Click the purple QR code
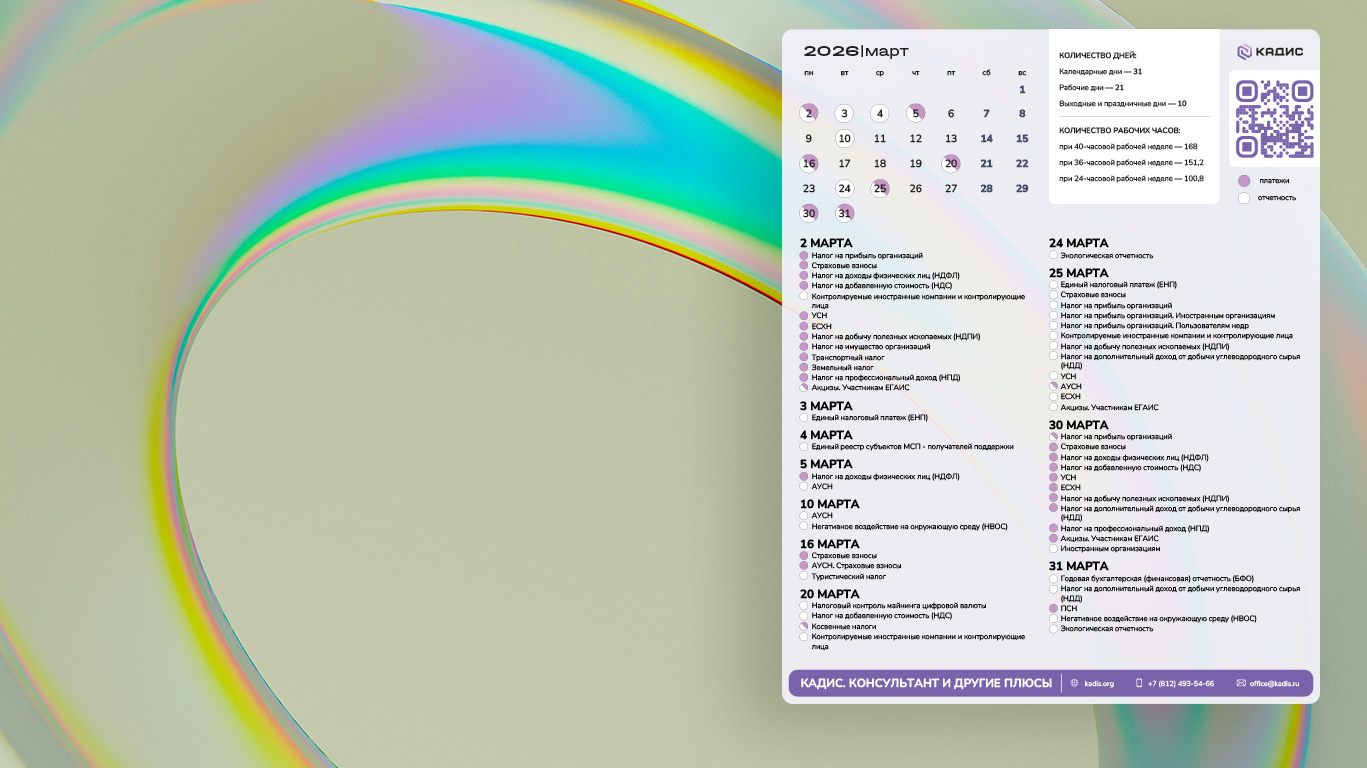Viewport: 1367px width, 768px height. [1274, 119]
